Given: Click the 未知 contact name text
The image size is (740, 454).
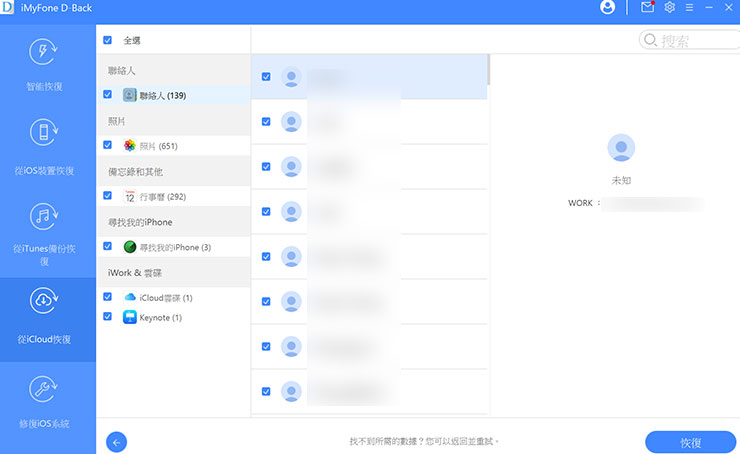Looking at the screenshot, I should (621, 180).
